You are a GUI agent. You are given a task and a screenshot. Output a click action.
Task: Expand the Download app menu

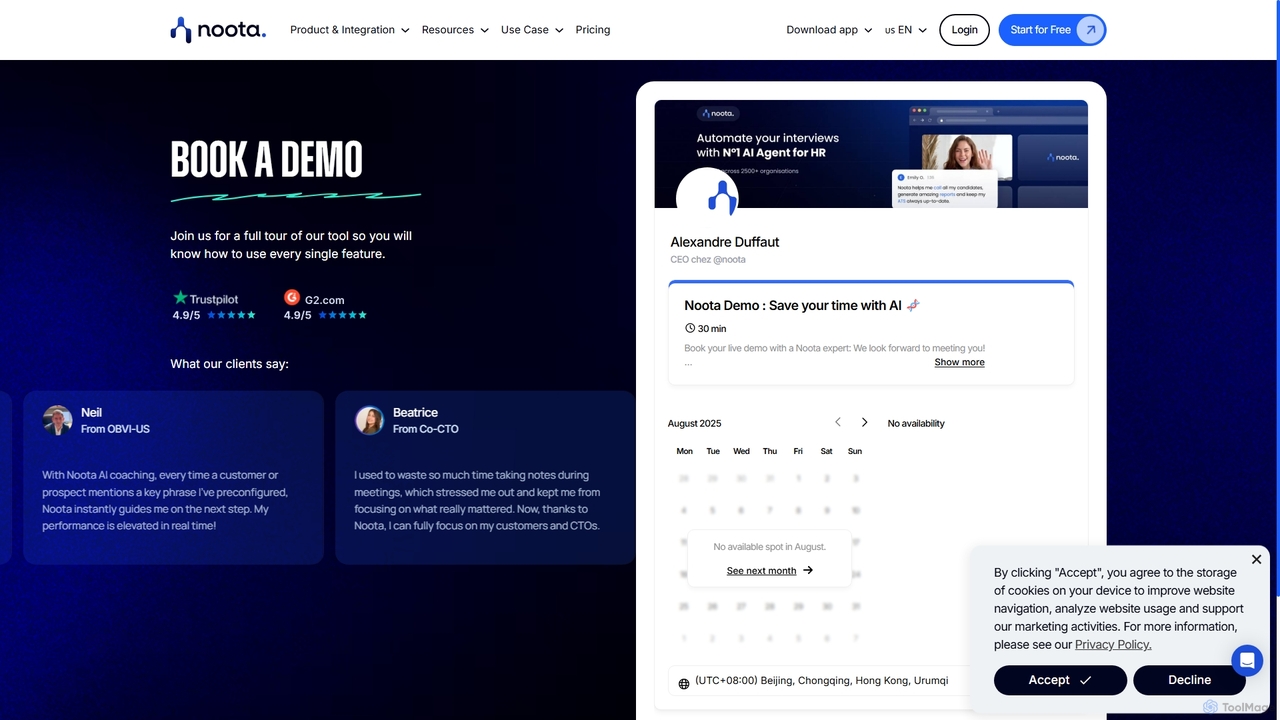coord(829,30)
